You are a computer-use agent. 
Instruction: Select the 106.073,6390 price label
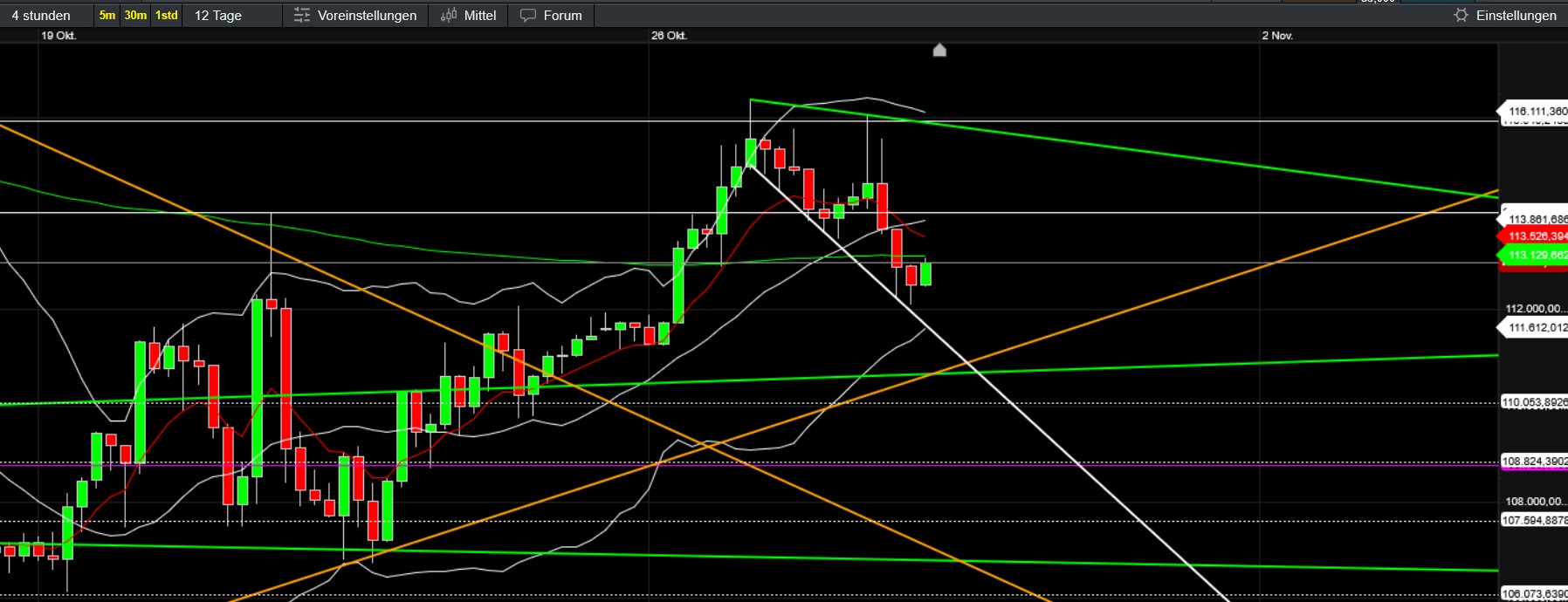[1534, 594]
